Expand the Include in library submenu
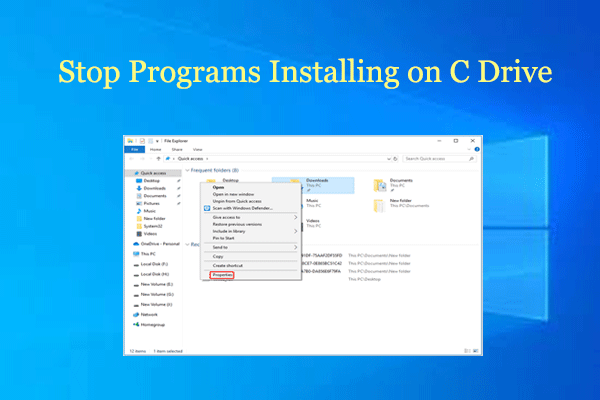The width and height of the screenshot is (600, 400). (x=295, y=231)
